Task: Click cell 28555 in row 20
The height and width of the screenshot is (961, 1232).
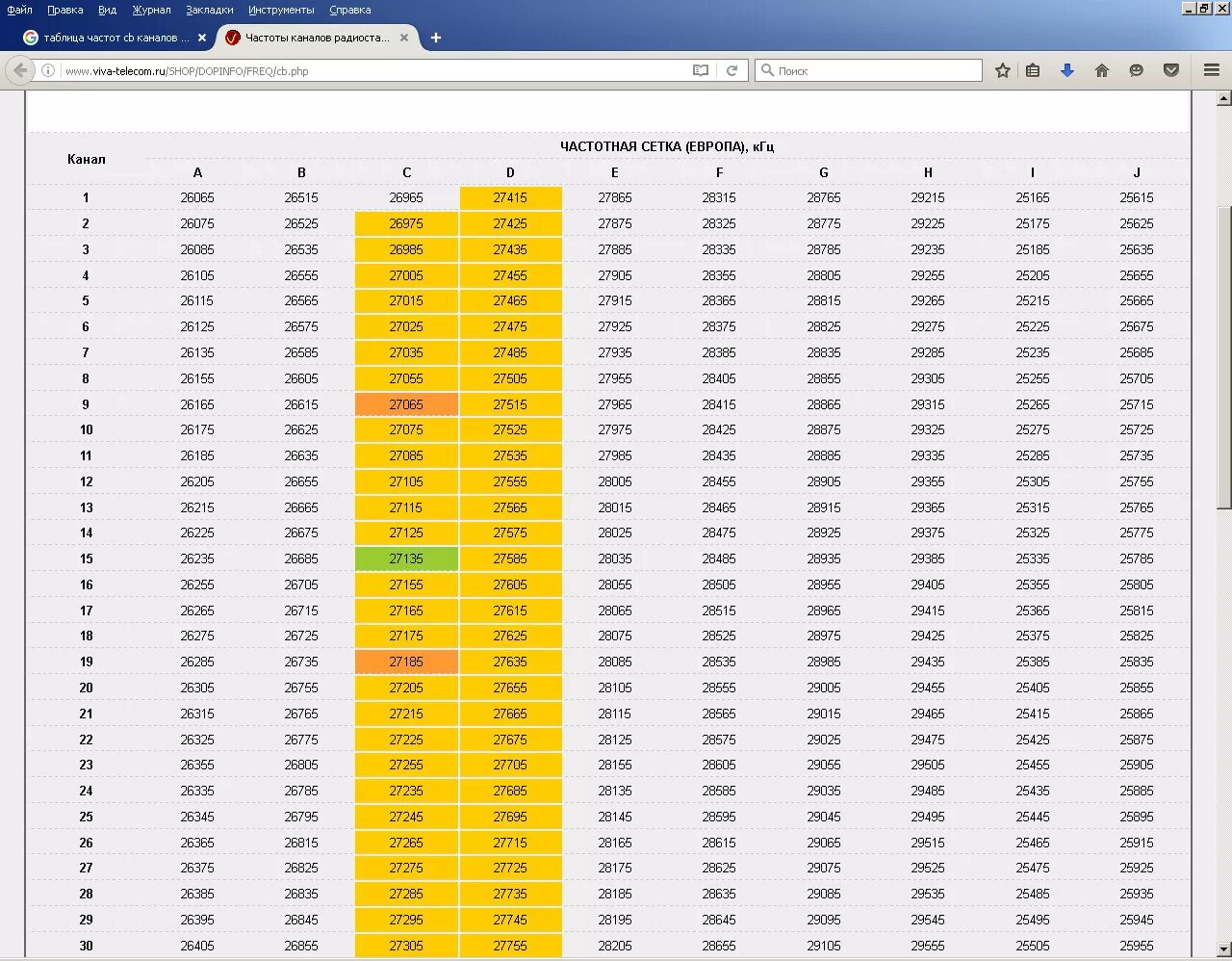Action: (719, 688)
